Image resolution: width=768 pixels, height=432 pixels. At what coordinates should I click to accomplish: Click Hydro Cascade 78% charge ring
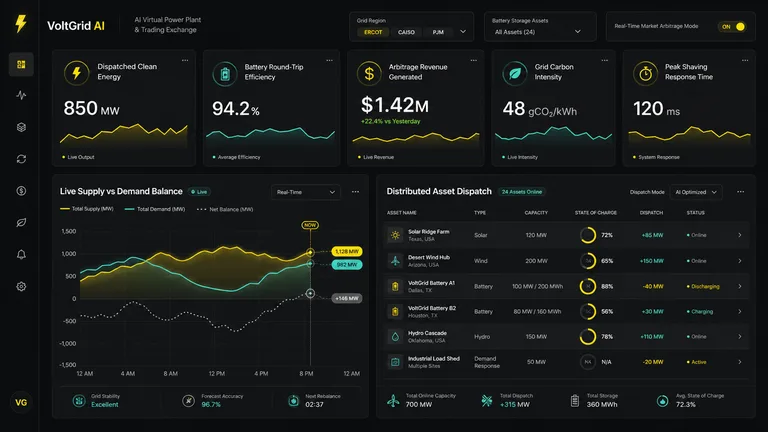pyautogui.click(x=588, y=336)
